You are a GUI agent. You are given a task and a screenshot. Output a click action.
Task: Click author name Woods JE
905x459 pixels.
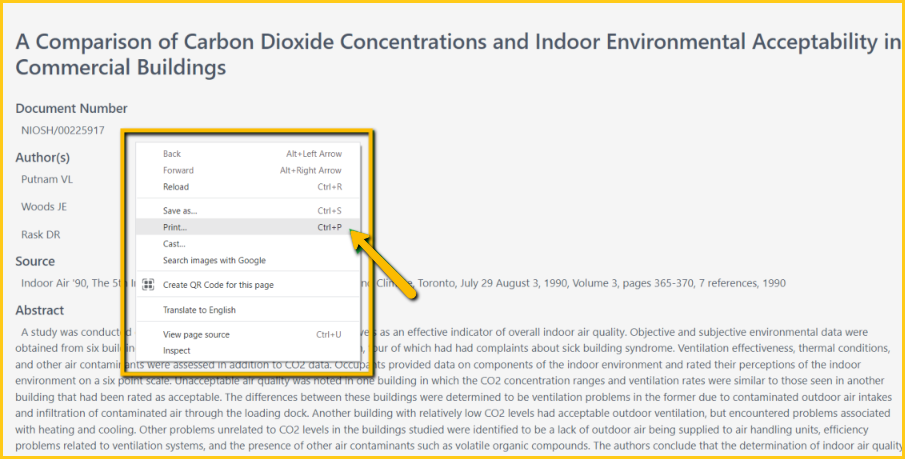point(44,207)
